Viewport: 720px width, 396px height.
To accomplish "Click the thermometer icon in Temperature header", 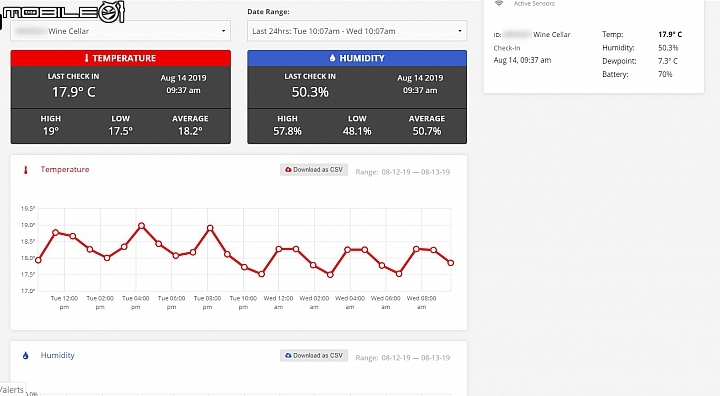I will (86, 58).
